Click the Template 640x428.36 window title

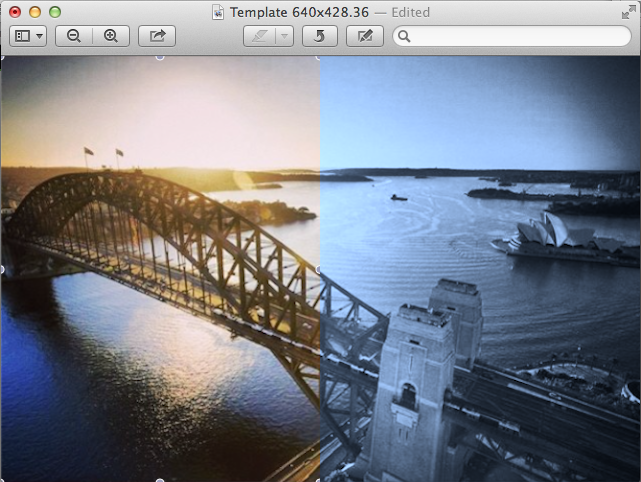[299, 12]
